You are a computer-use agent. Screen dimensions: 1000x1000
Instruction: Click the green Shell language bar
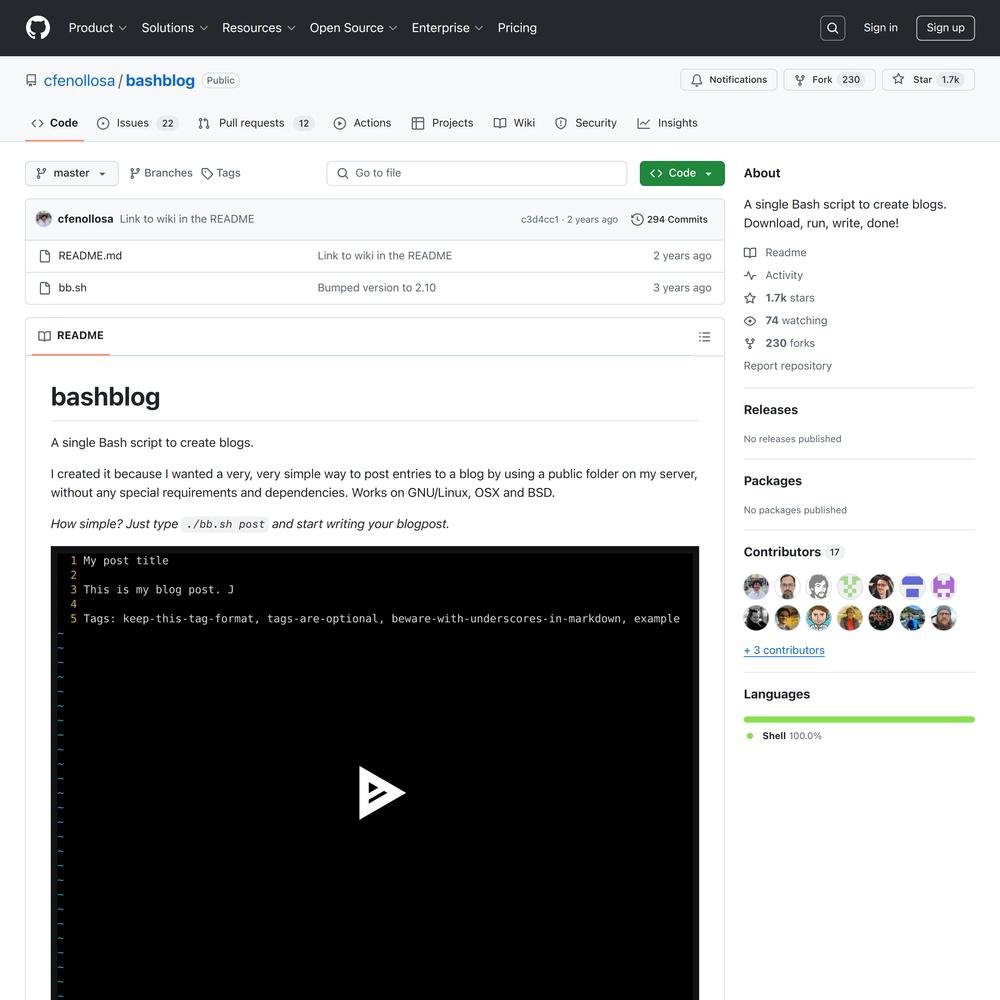[x=859, y=719]
